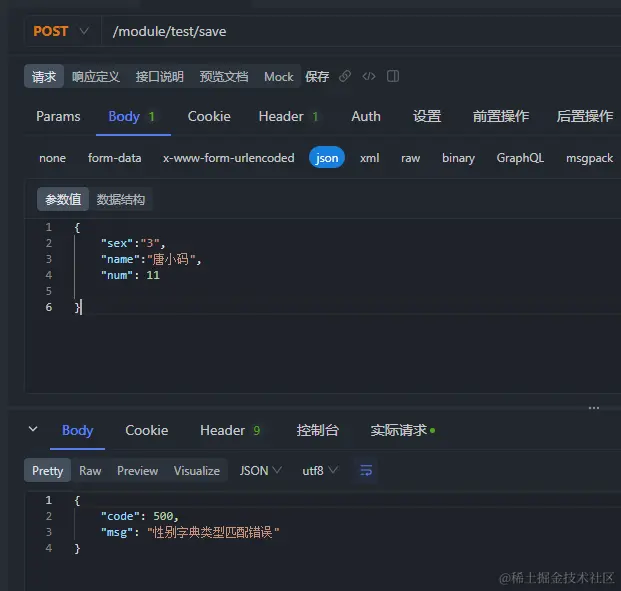
Task: Open the response Header tab
Action: pos(230,430)
